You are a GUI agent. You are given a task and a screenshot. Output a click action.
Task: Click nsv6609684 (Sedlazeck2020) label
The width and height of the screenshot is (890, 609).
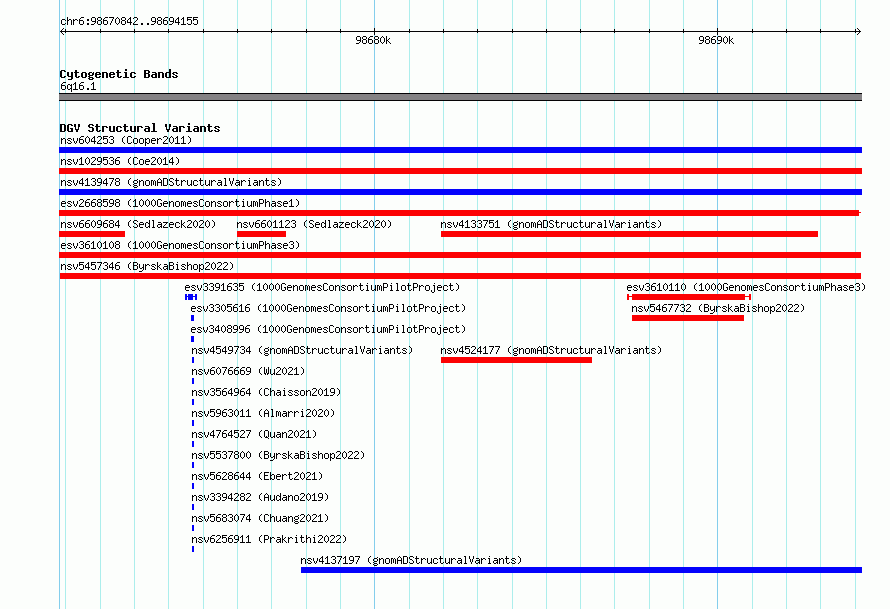point(138,224)
